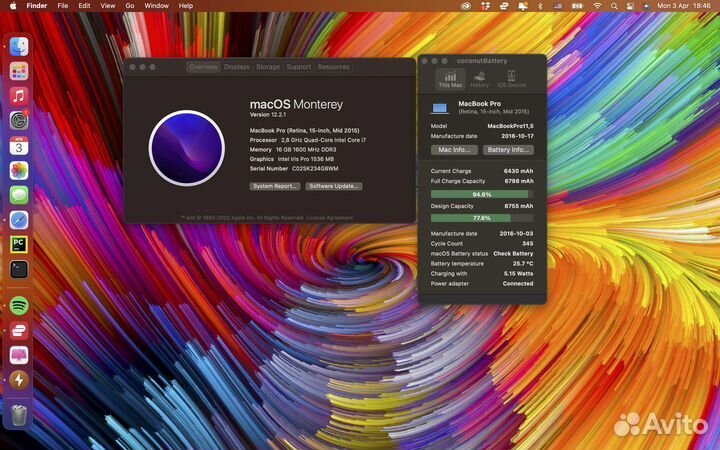Switch to History tab in coconutBattery
Viewport: 720px width, 450px height.
pyautogui.click(x=479, y=79)
